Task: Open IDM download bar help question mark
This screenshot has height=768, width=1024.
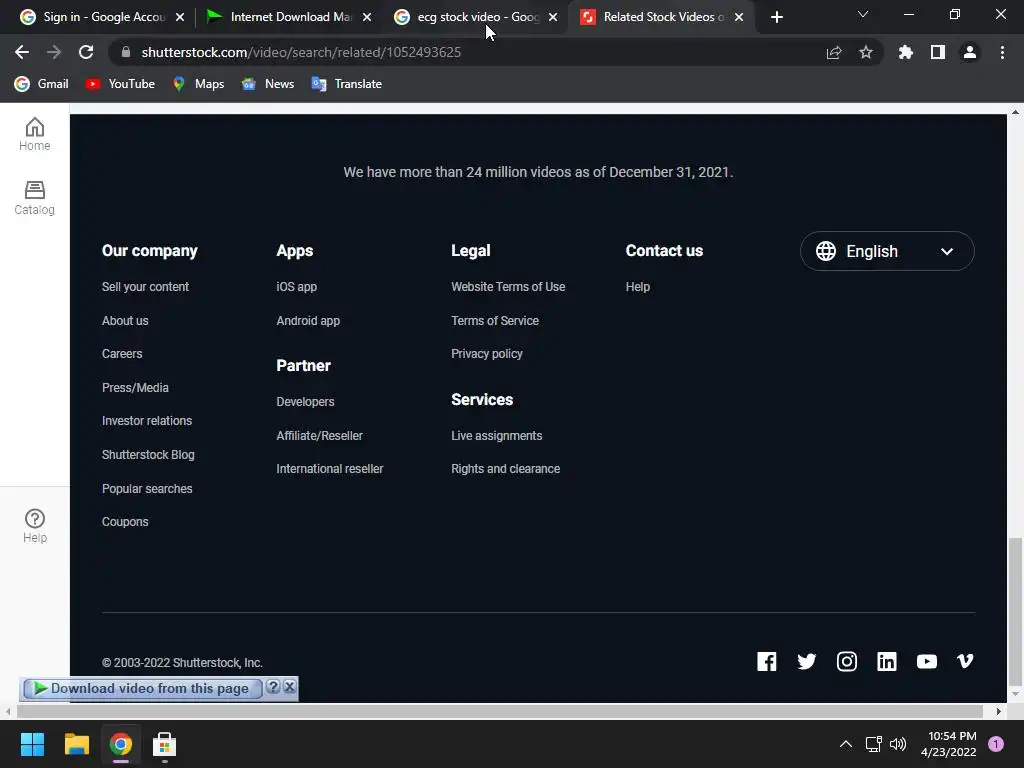Action: 273,687
